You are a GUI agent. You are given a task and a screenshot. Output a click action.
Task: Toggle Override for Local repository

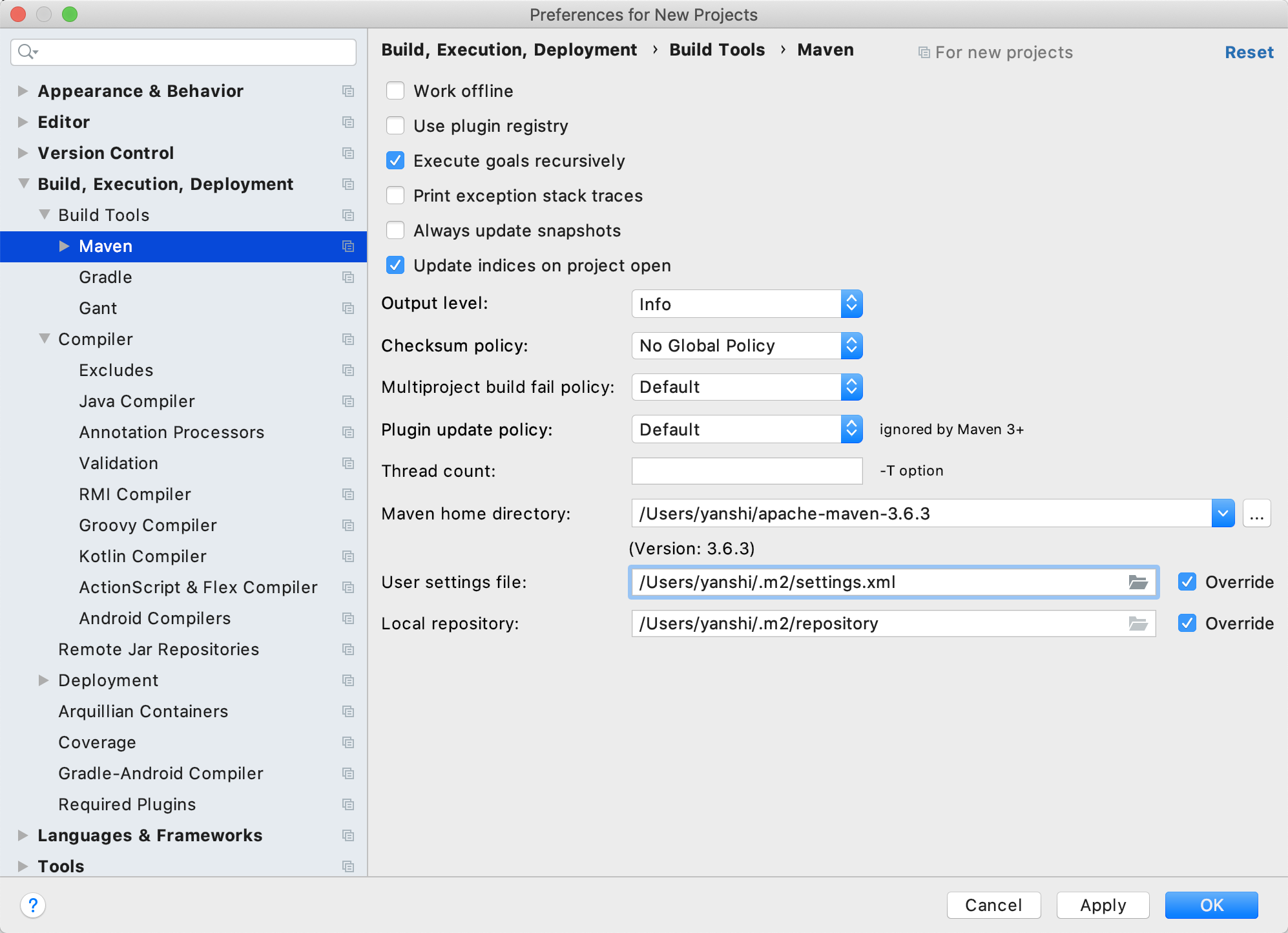(x=1187, y=624)
